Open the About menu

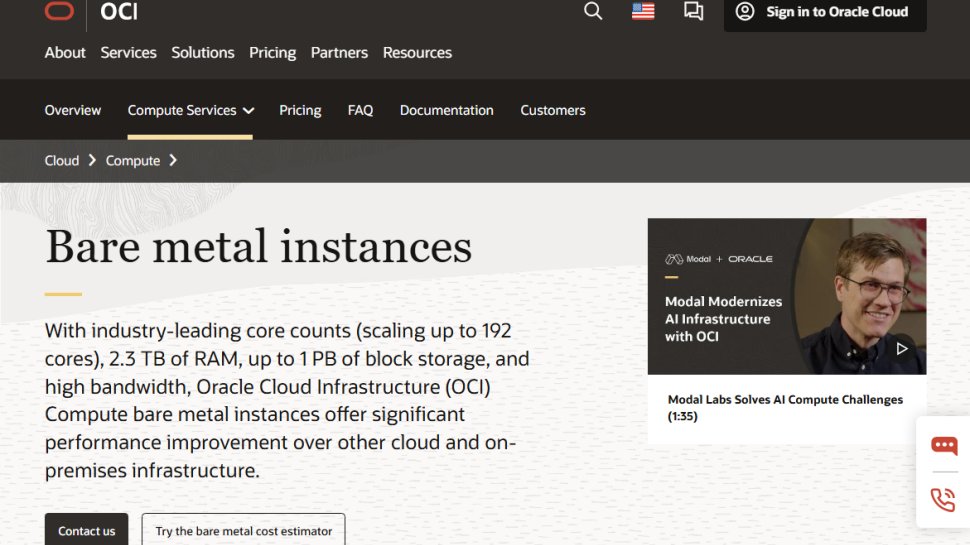click(x=65, y=53)
